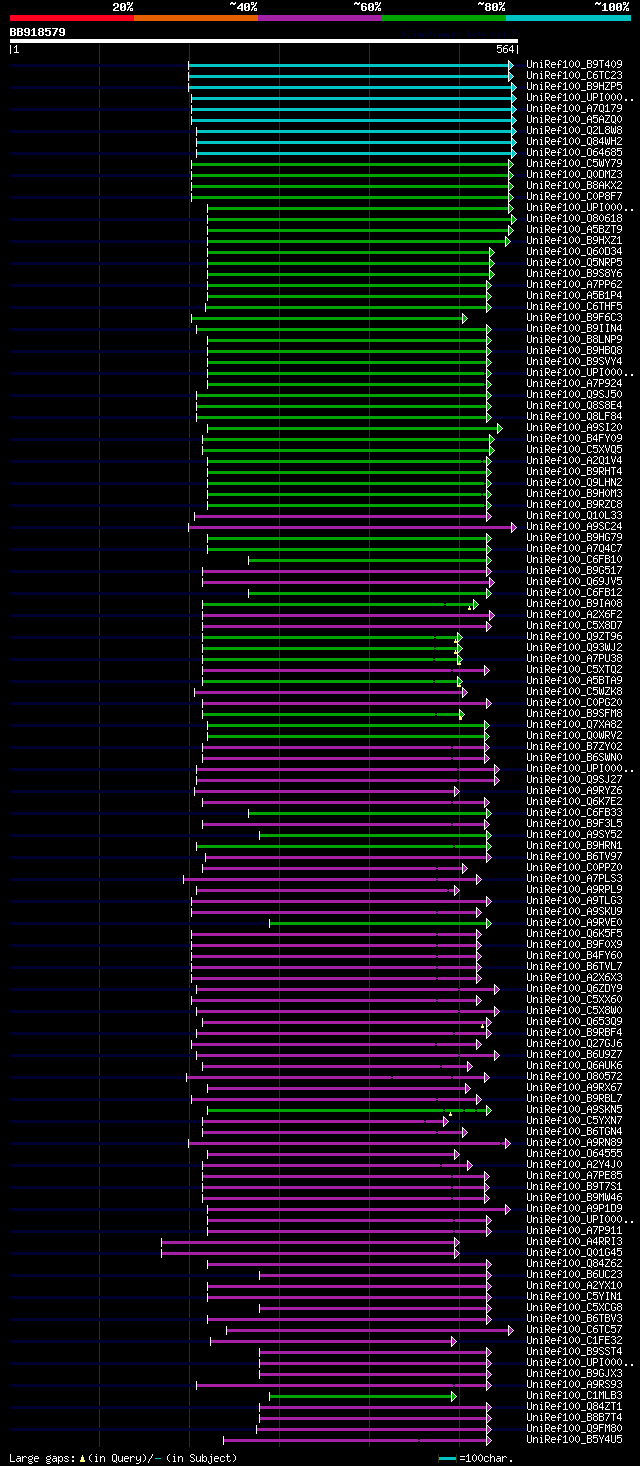The height and width of the screenshot is (1466, 640).
Task: Click the purple alignment bar for UniRef100_A4RRI3
Action: pyautogui.click(x=310, y=1242)
